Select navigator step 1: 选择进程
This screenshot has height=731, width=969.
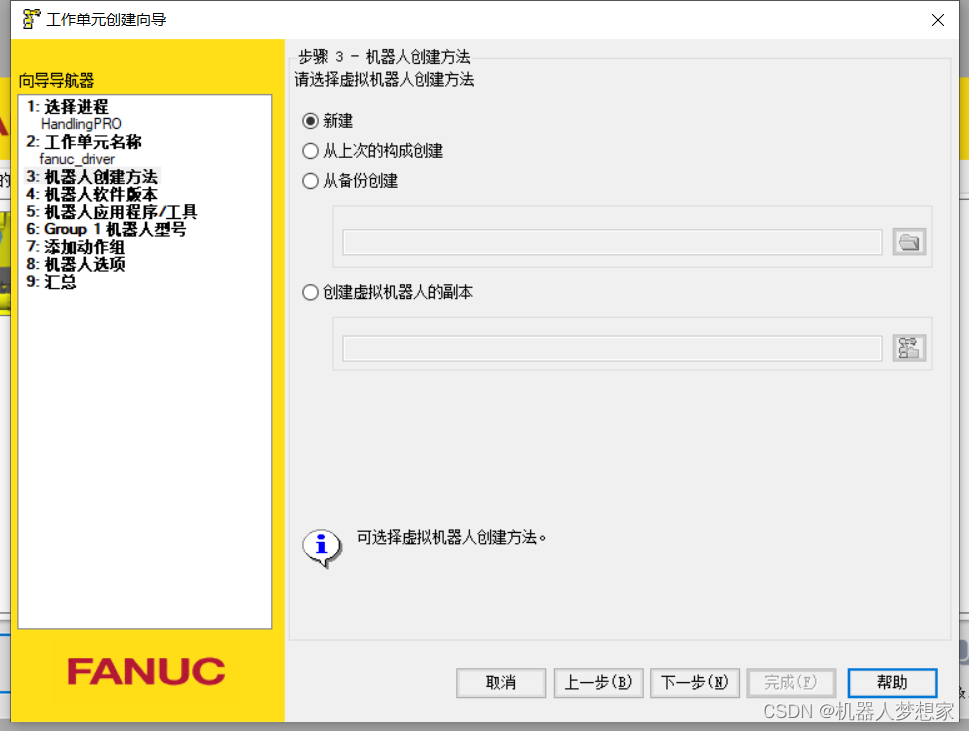(x=67, y=106)
